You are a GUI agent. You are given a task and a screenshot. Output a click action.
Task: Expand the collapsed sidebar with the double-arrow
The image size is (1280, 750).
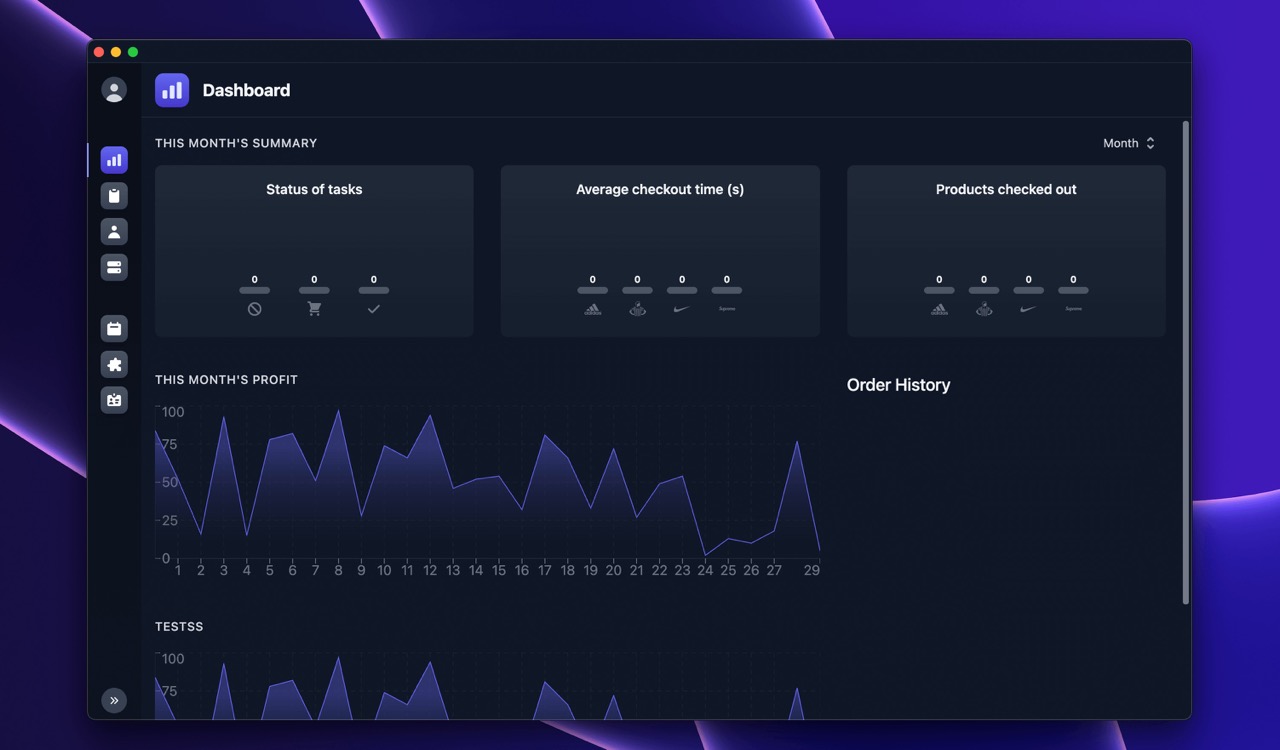(x=113, y=700)
